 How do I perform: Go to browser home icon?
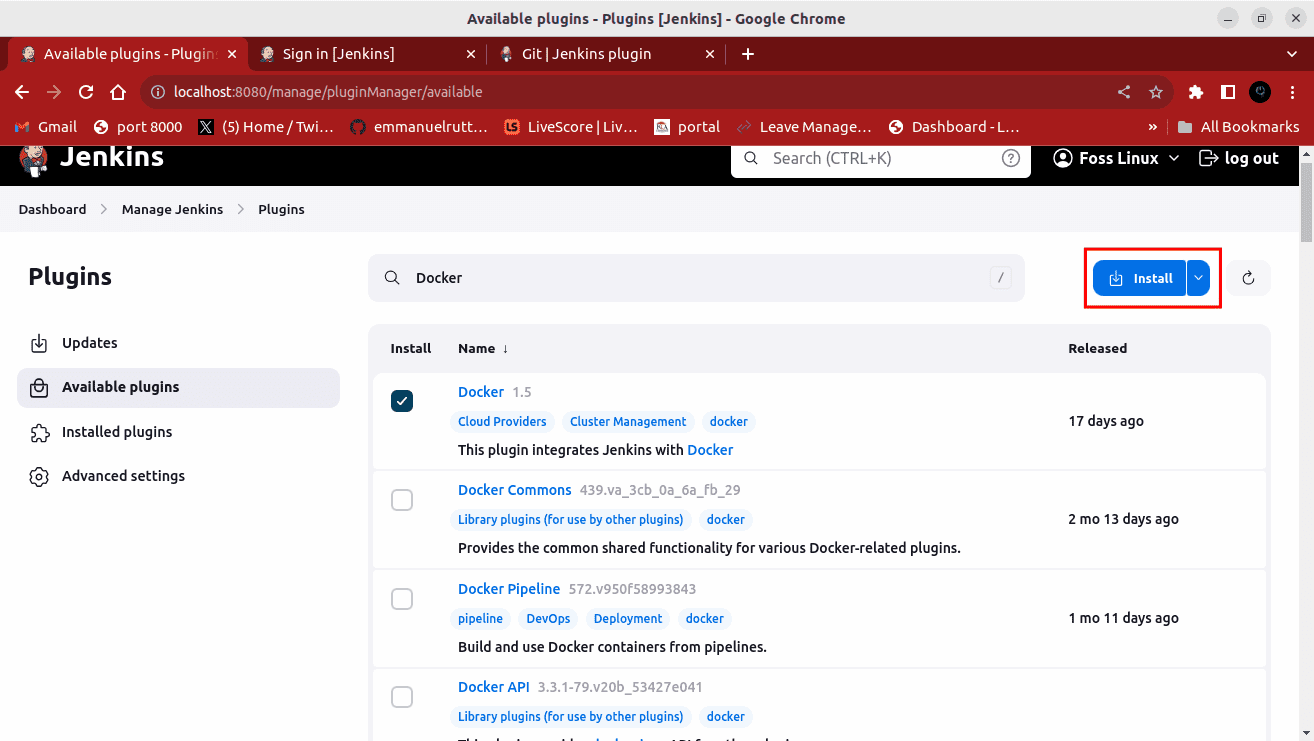(x=118, y=92)
